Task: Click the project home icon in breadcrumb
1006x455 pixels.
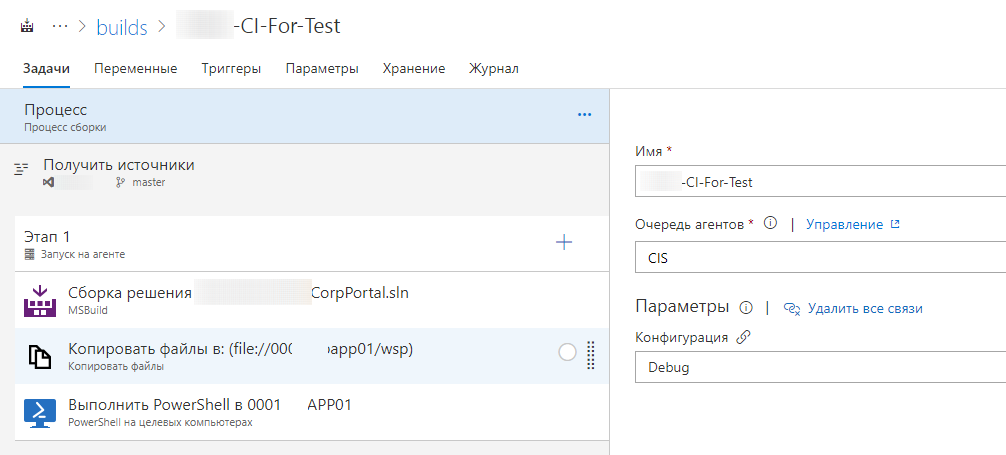Action: click(x=27, y=27)
